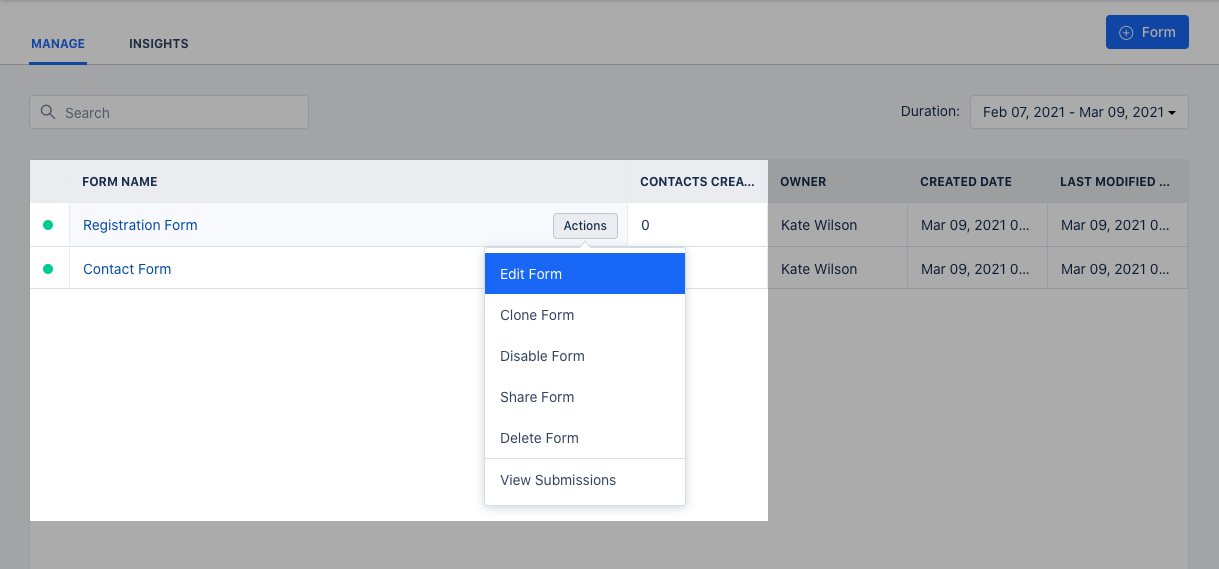Click the green status dot for Contact Form
The image size is (1219, 569).
coord(48,269)
